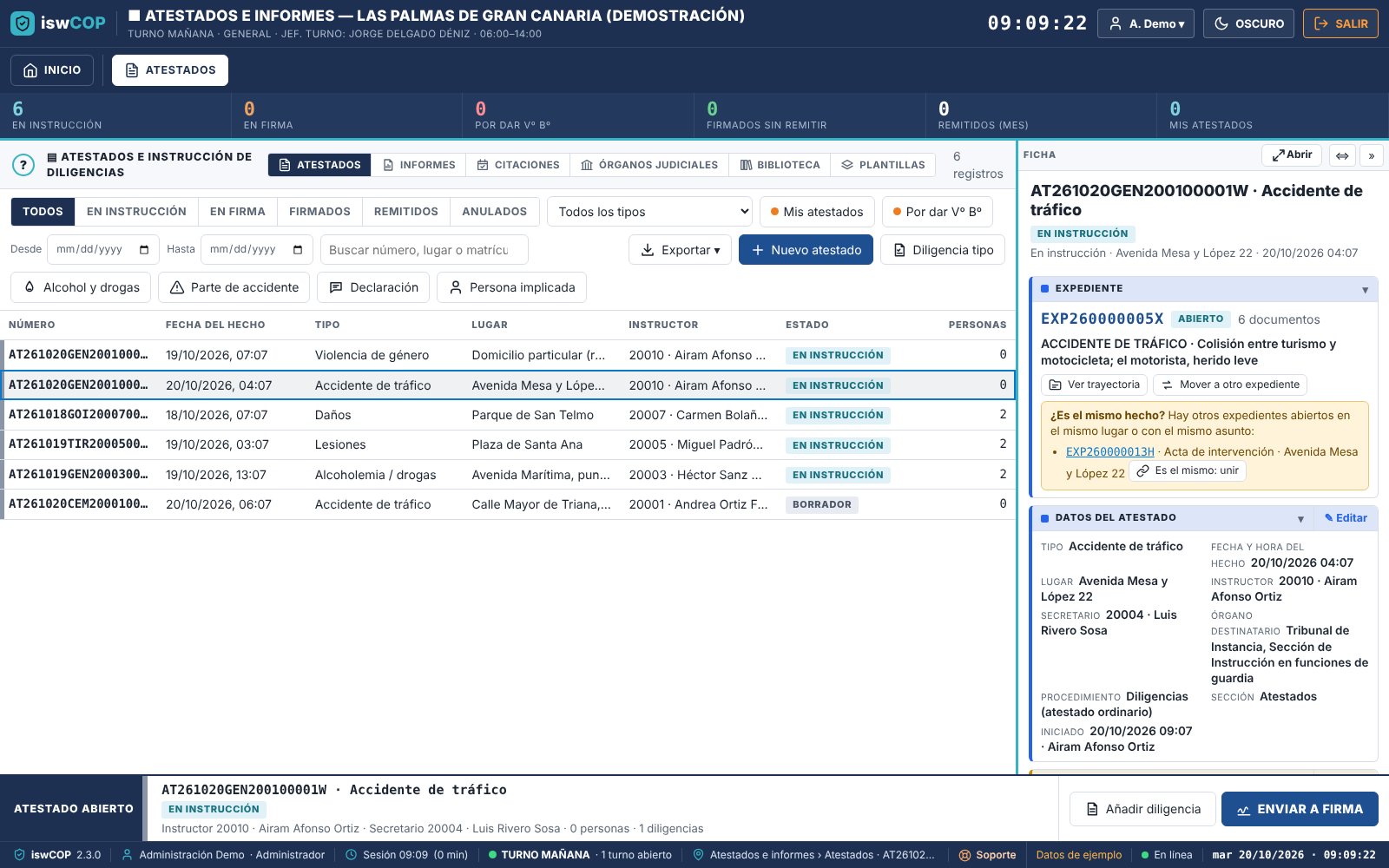Click the folder icon on Ver trayectoria
The width and height of the screenshot is (1389, 868).
(x=1055, y=385)
